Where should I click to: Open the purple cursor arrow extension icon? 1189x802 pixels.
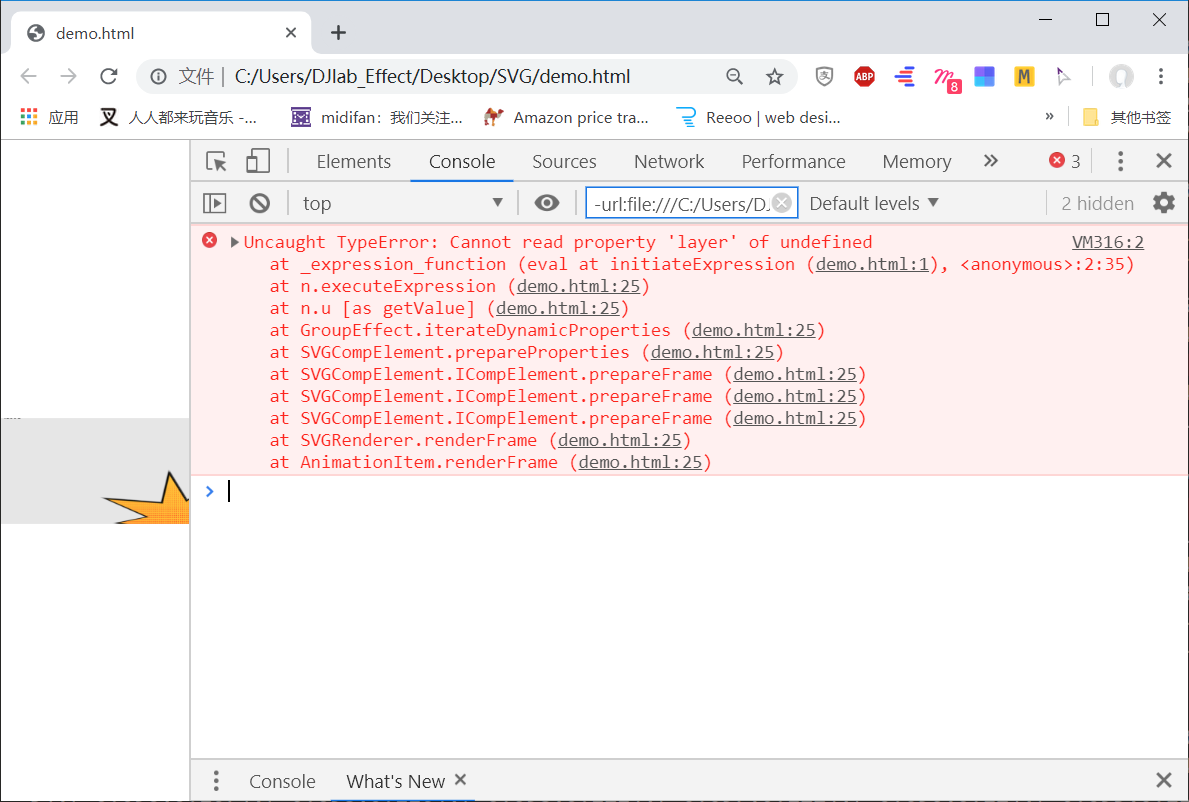click(x=1063, y=77)
